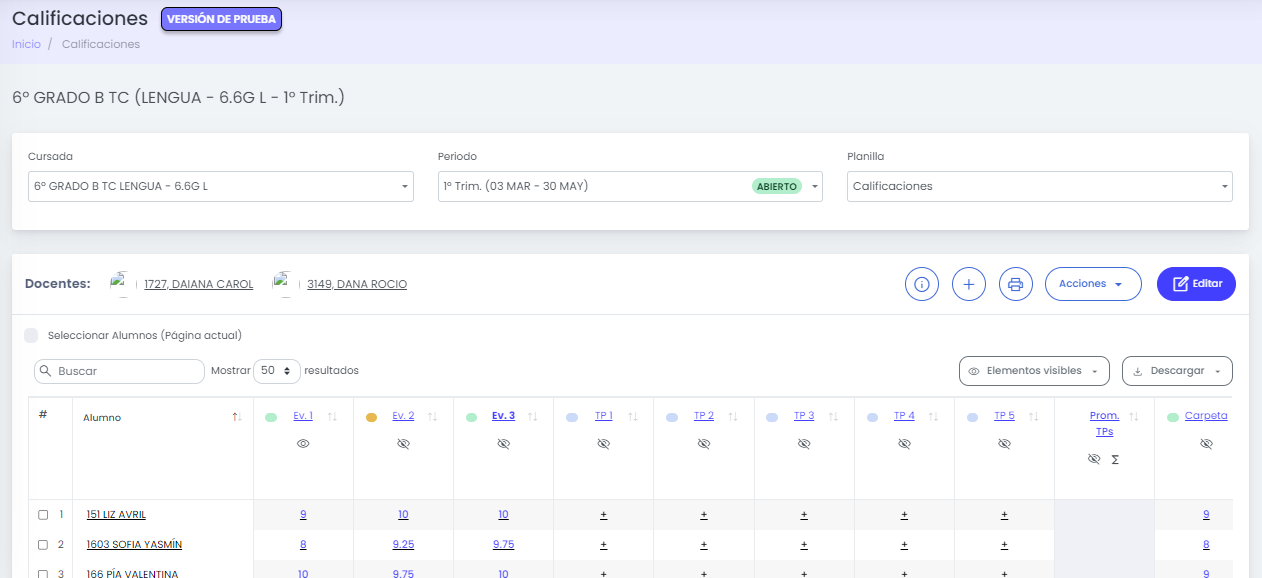Check Seleccionar Alumnos (Página actual) box
Screen dimensions: 1262x578
coord(31,336)
